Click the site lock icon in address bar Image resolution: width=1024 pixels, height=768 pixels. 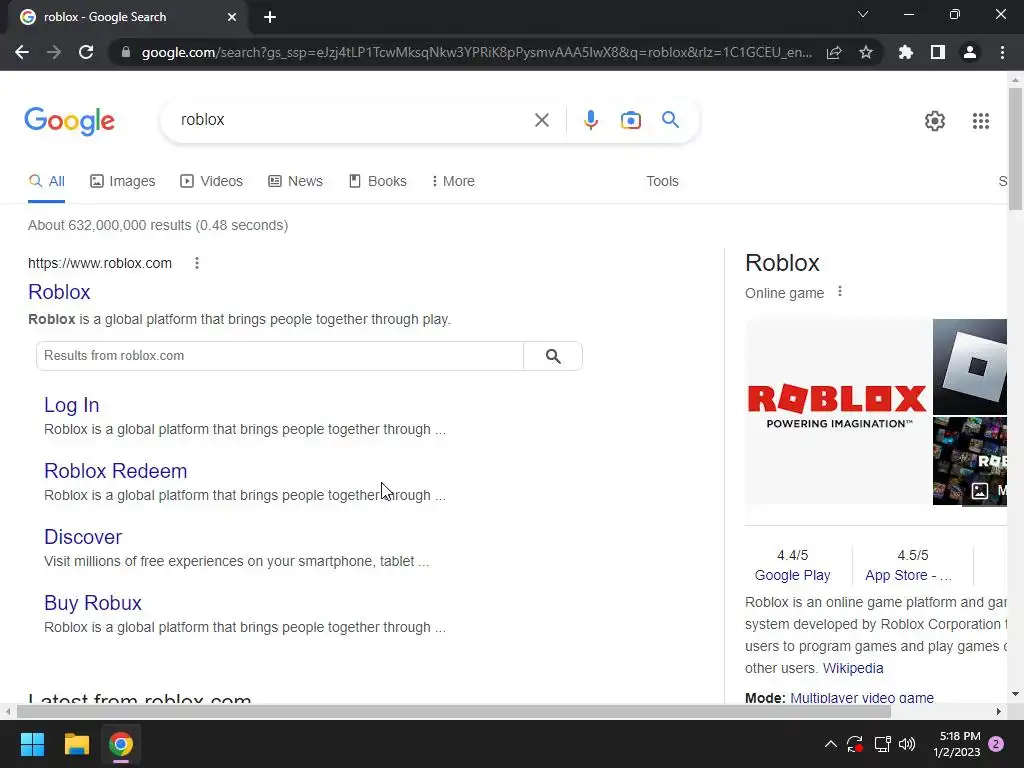[x=125, y=52]
